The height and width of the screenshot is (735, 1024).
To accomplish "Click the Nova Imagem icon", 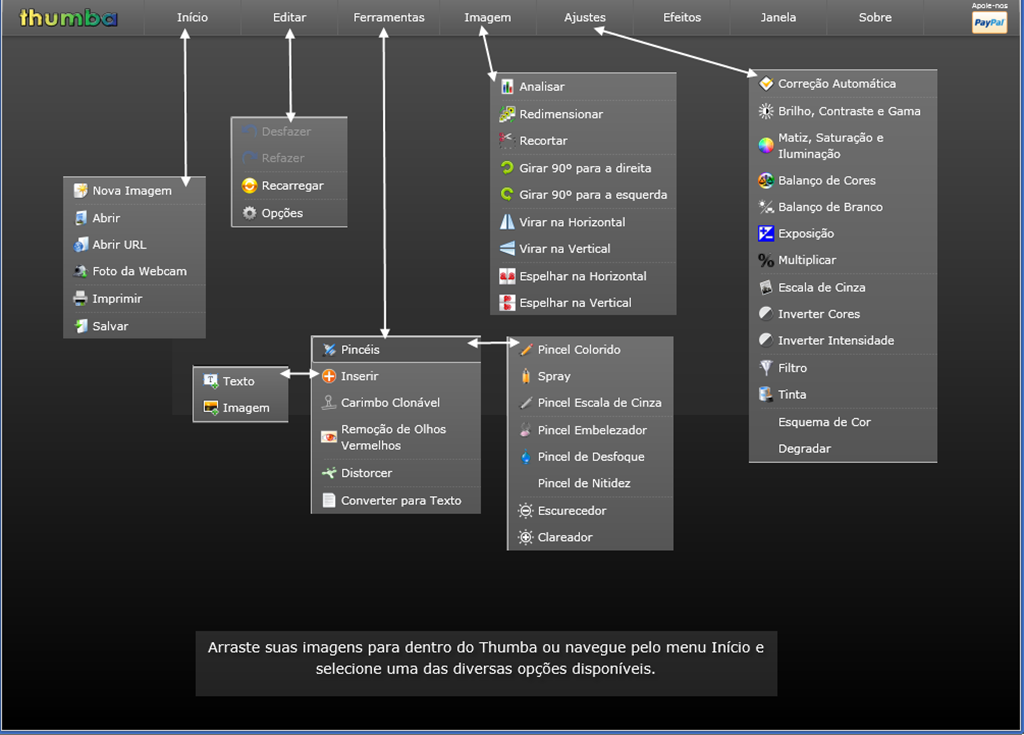I will [80, 191].
